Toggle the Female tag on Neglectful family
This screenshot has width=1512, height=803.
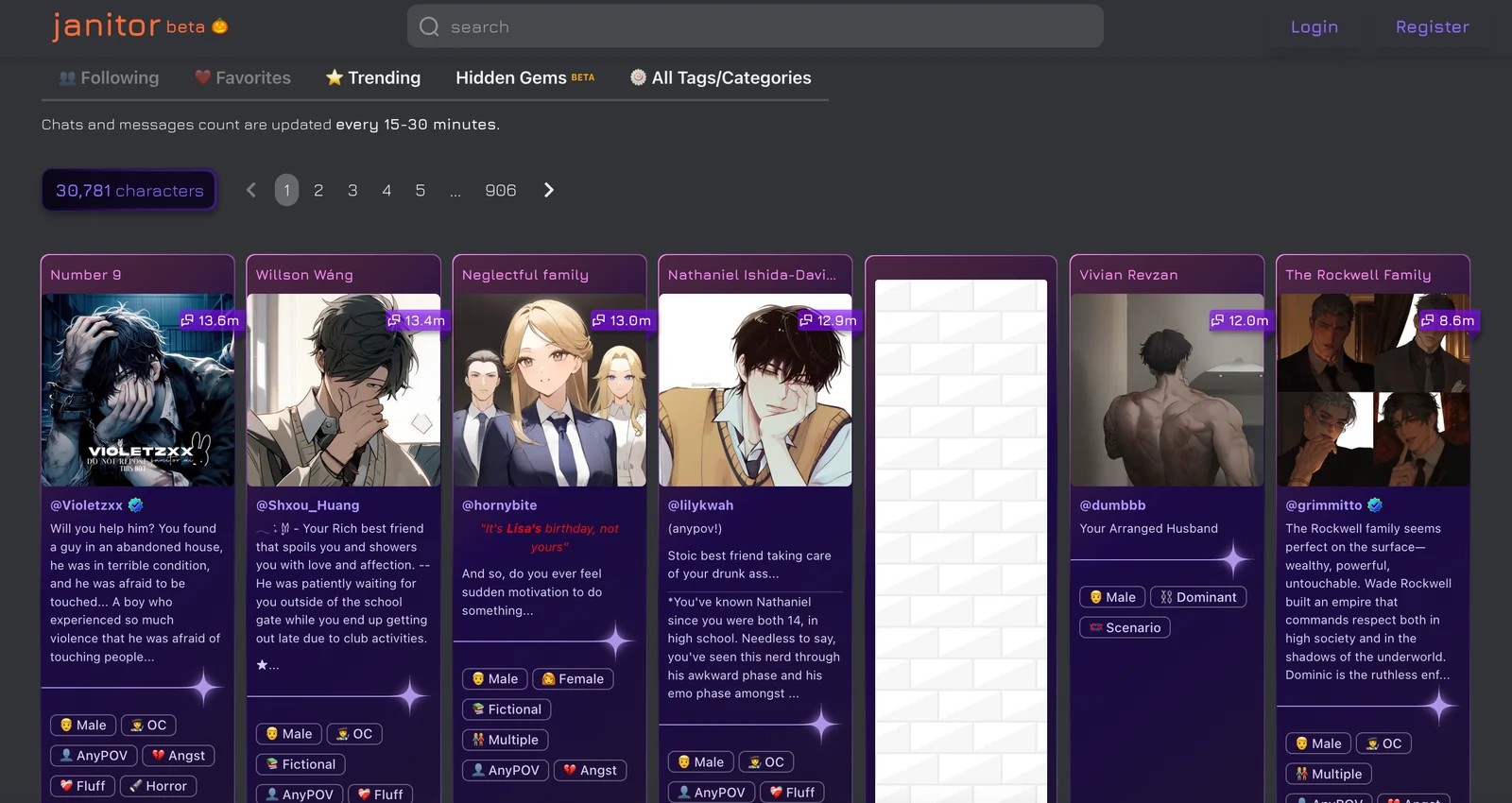pos(573,679)
